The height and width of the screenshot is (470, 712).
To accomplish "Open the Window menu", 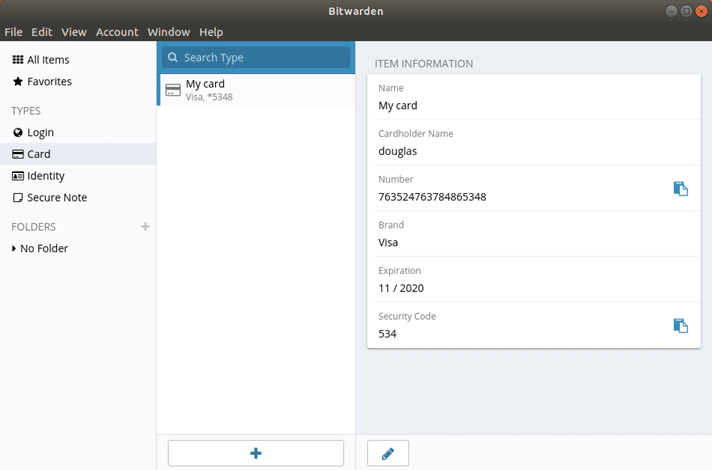I will pyautogui.click(x=168, y=32).
